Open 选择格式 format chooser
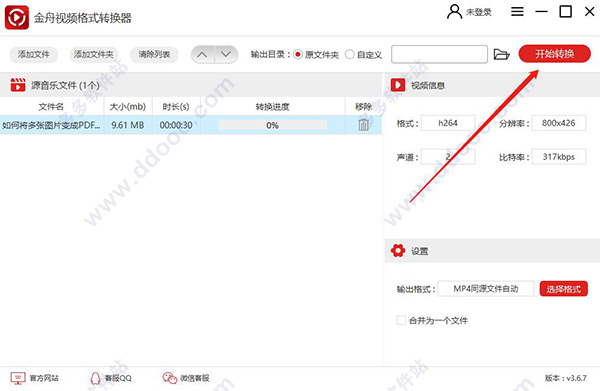 pos(564,289)
